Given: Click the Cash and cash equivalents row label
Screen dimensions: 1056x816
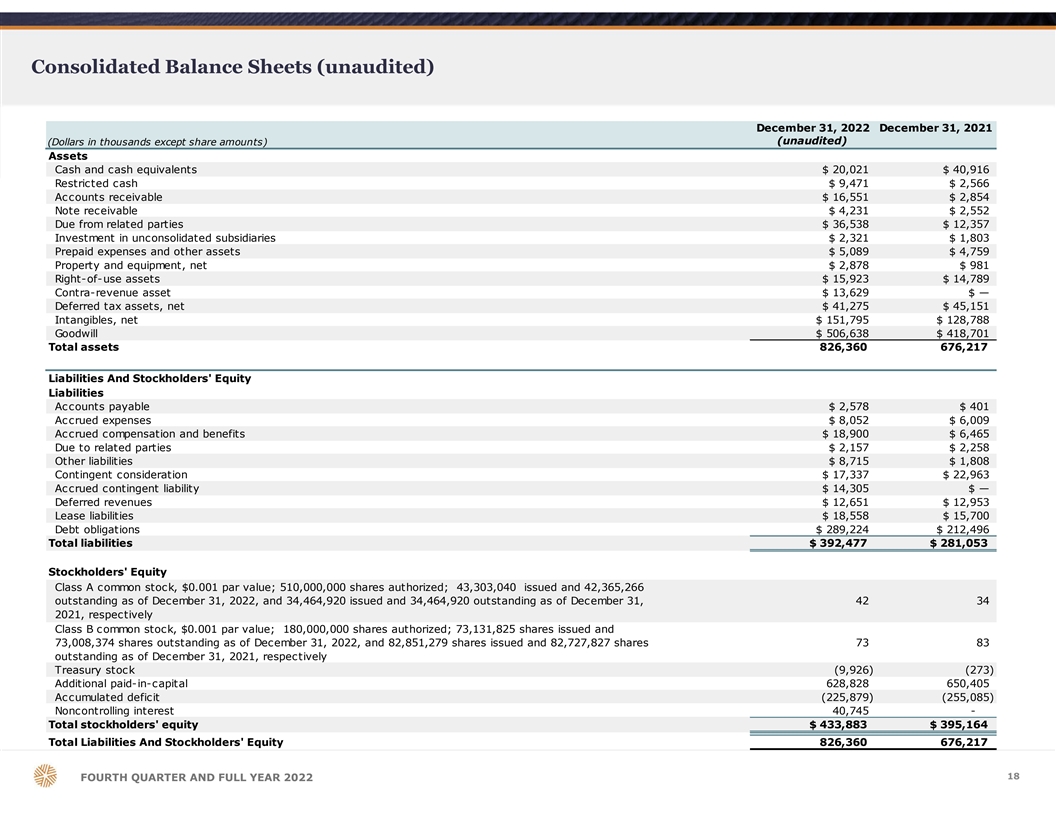Looking at the screenshot, I should (x=126, y=170).
